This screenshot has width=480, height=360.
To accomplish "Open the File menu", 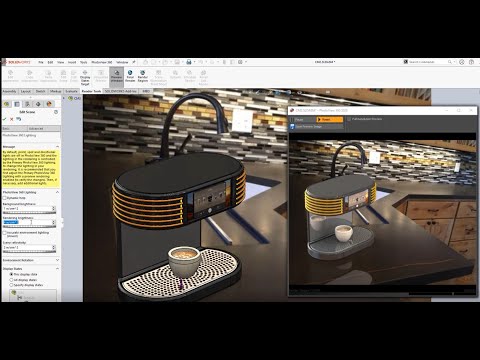I will point(41,62).
